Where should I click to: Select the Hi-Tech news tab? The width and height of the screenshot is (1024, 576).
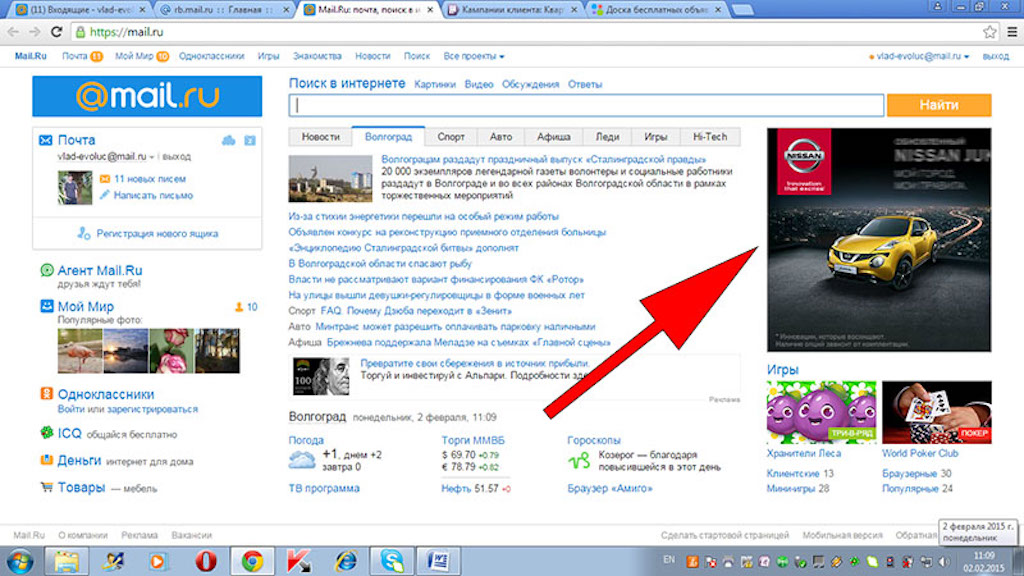tap(709, 136)
